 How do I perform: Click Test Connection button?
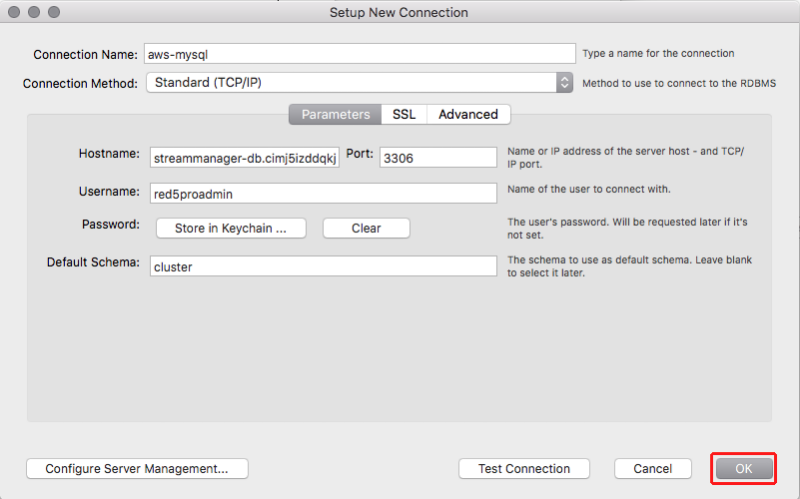coord(524,468)
